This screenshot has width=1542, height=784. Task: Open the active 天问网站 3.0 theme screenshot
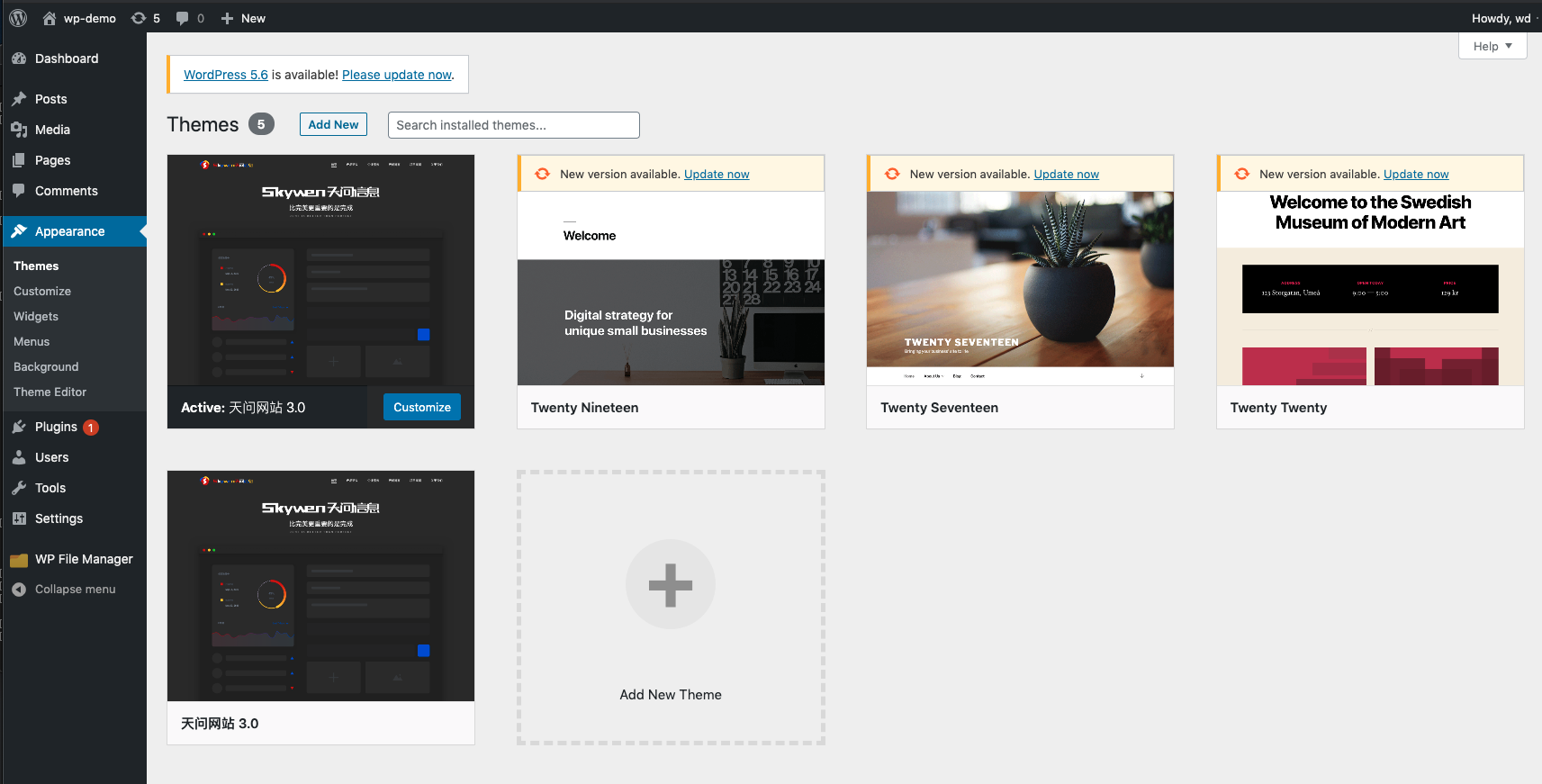click(320, 270)
